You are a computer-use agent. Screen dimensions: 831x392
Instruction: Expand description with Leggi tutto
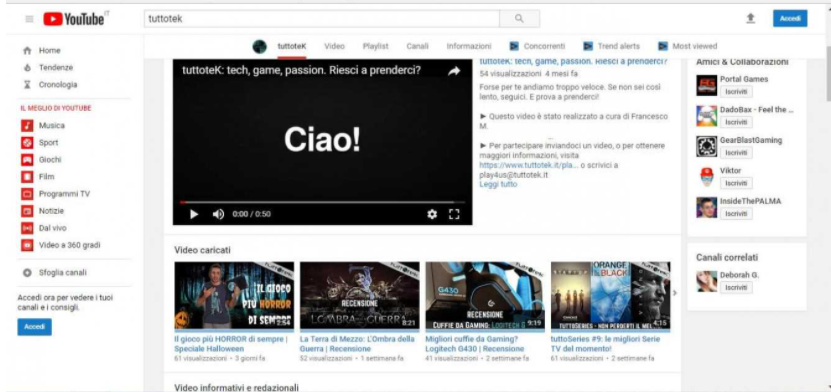498,184
